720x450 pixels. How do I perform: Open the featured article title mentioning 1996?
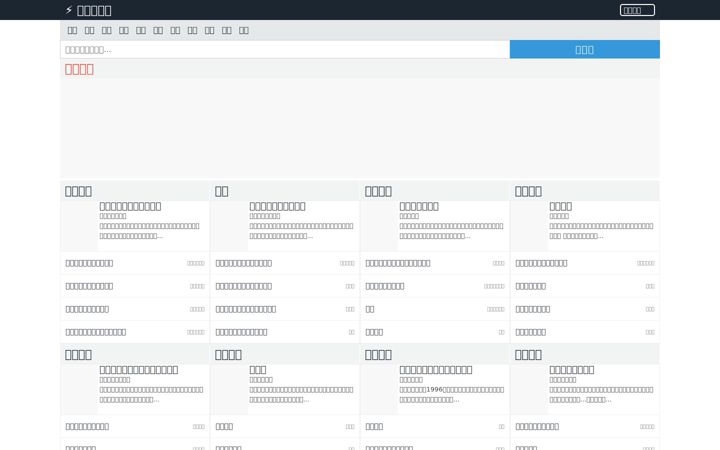(x=436, y=370)
